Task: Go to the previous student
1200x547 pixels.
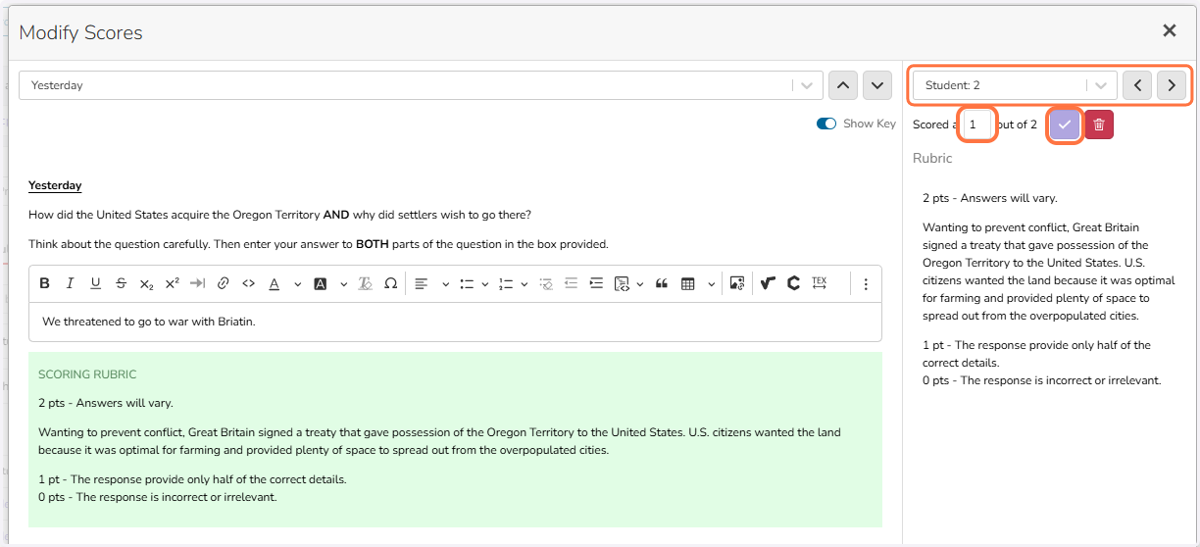Action: click(1137, 85)
